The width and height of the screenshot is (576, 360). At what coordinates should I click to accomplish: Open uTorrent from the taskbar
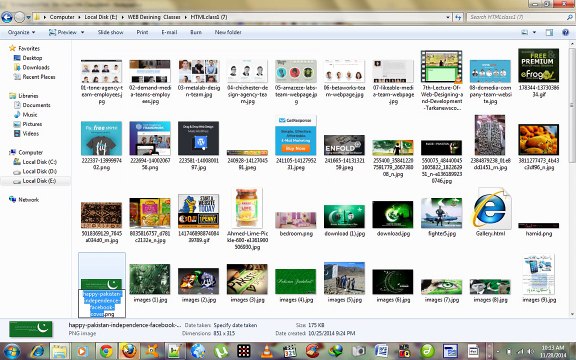221,351
